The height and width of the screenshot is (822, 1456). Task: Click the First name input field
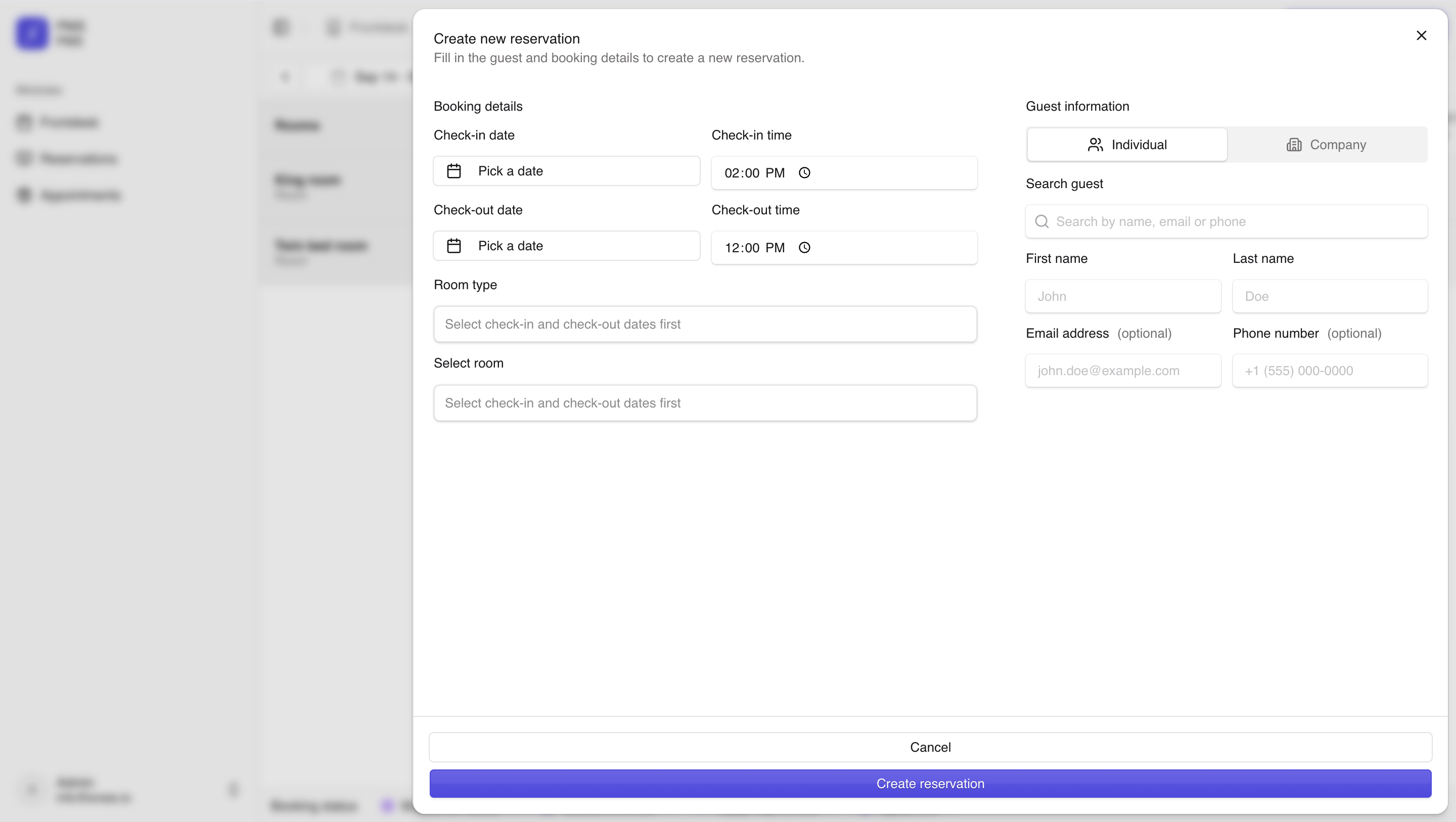coord(1123,296)
